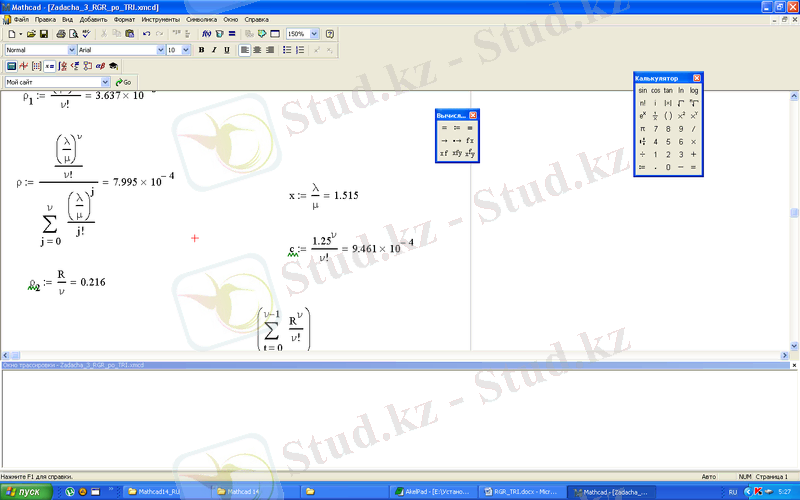Click the fx button in Evaluation palette
This screenshot has height=500, width=800.
(470, 140)
